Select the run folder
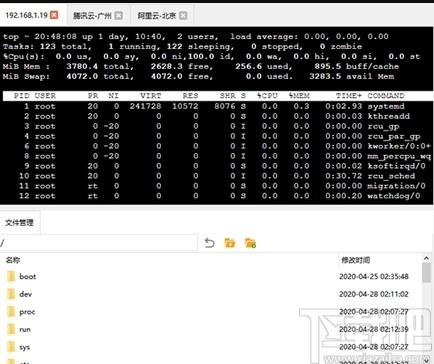Screen dimensions: 434x364 coord(25,330)
